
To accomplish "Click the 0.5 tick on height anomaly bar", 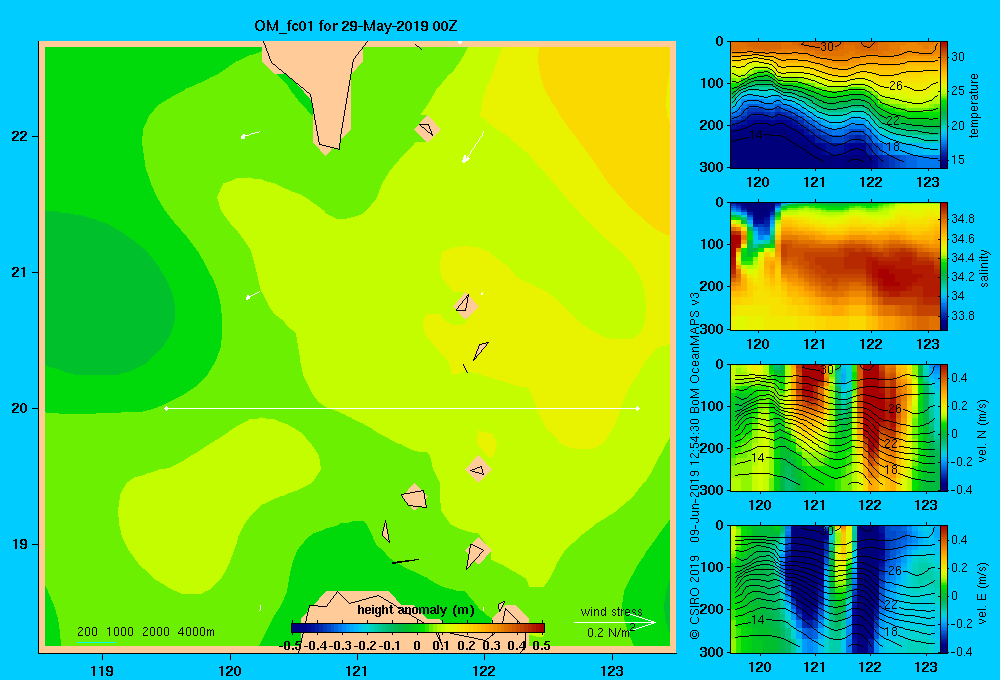I will [x=541, y=646].
